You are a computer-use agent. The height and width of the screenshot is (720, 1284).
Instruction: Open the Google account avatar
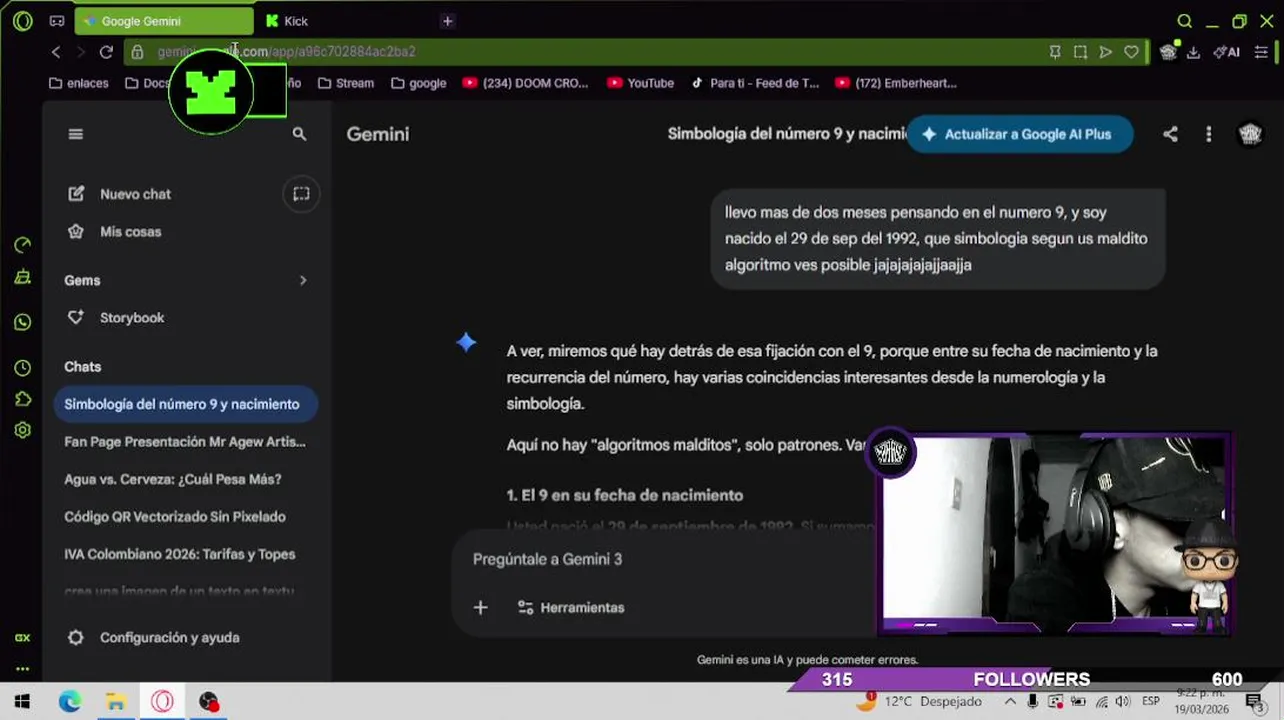point(1250,134)
